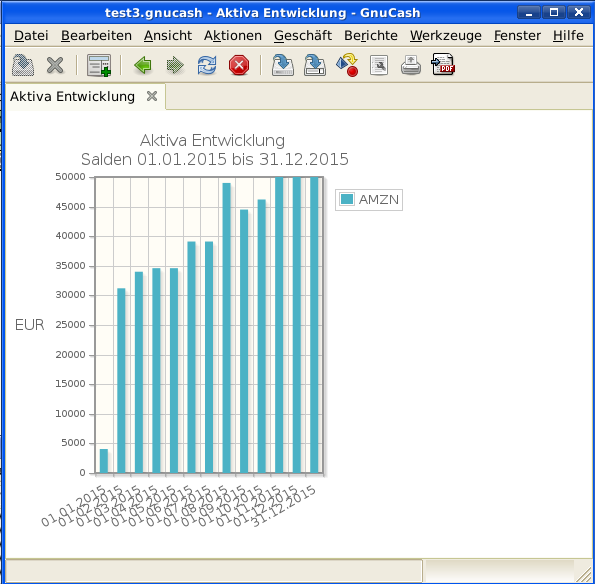Image resolution: width=595 pixels, height=584 pixels.
Task: Go back with the green left arrow
Action: tap(143, 65)
